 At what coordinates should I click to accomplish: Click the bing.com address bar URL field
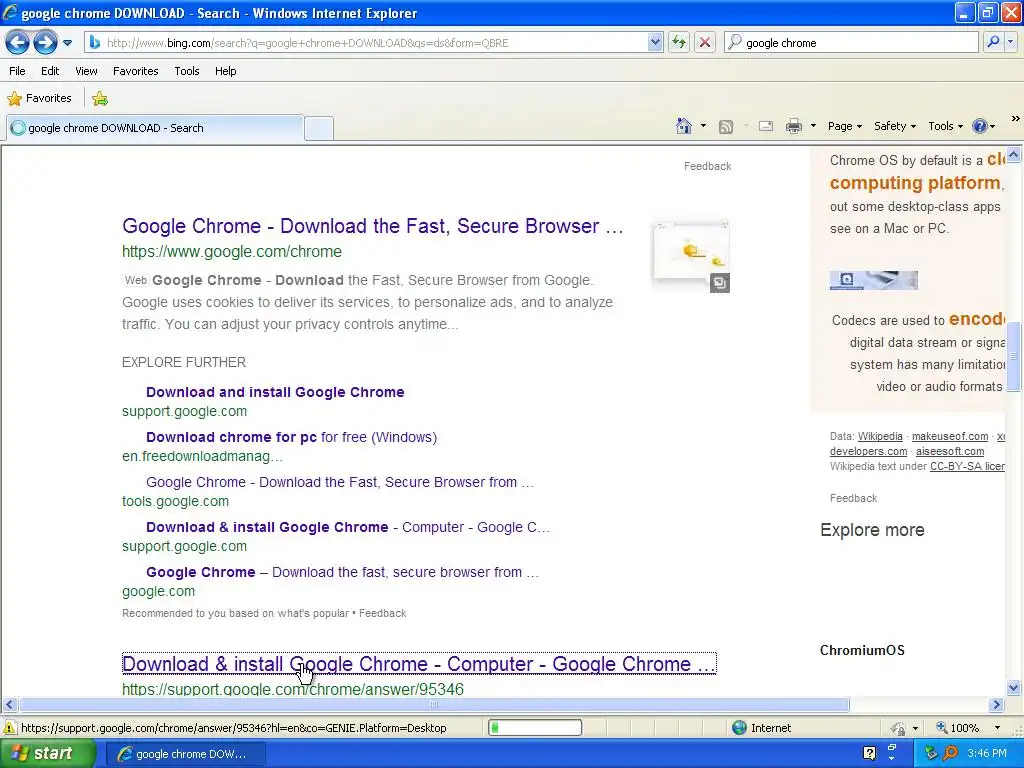point(375,43)
